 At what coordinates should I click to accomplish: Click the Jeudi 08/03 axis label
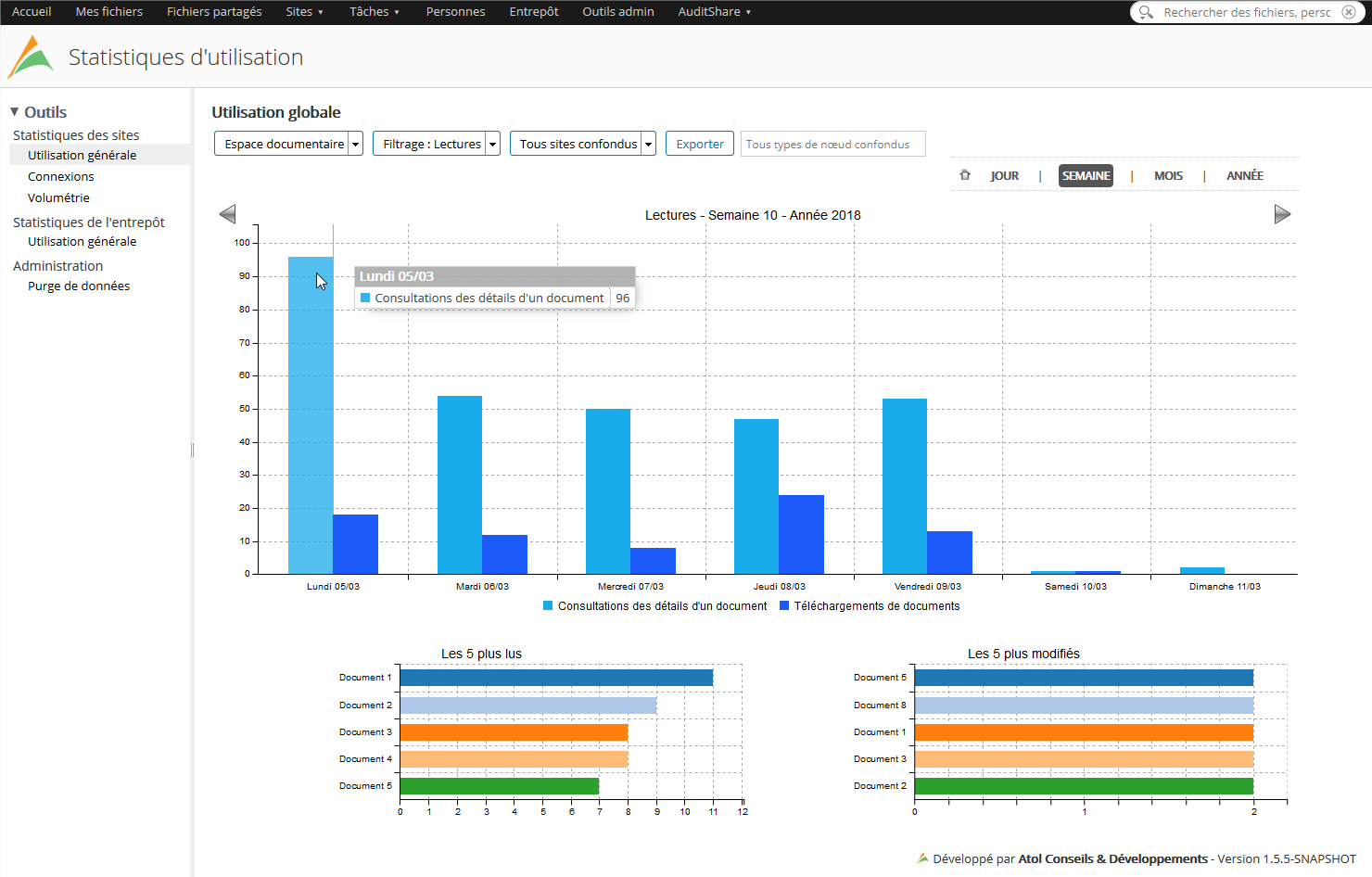point(780,587)
